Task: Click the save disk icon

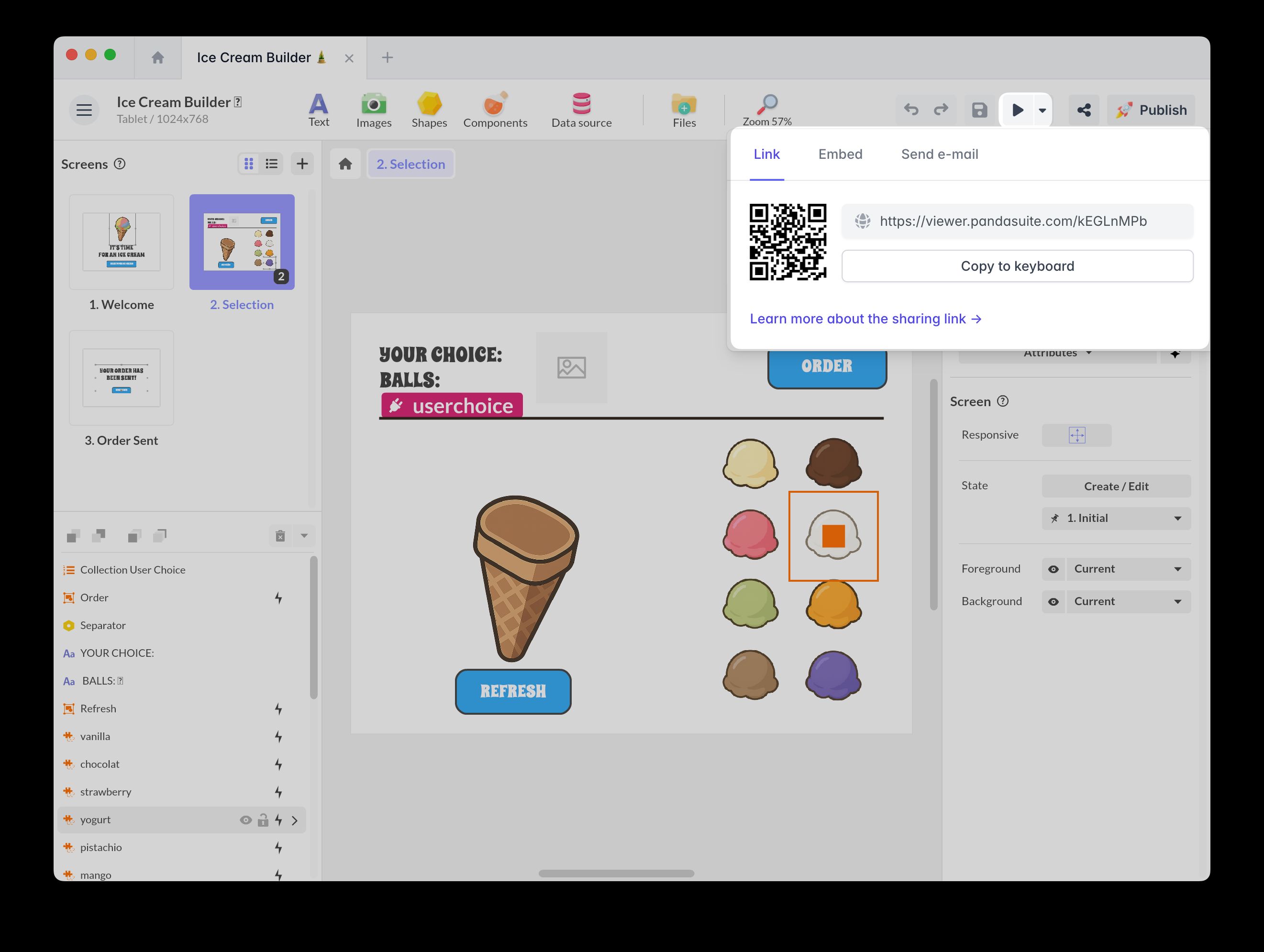Action: [x=979, y=110]
